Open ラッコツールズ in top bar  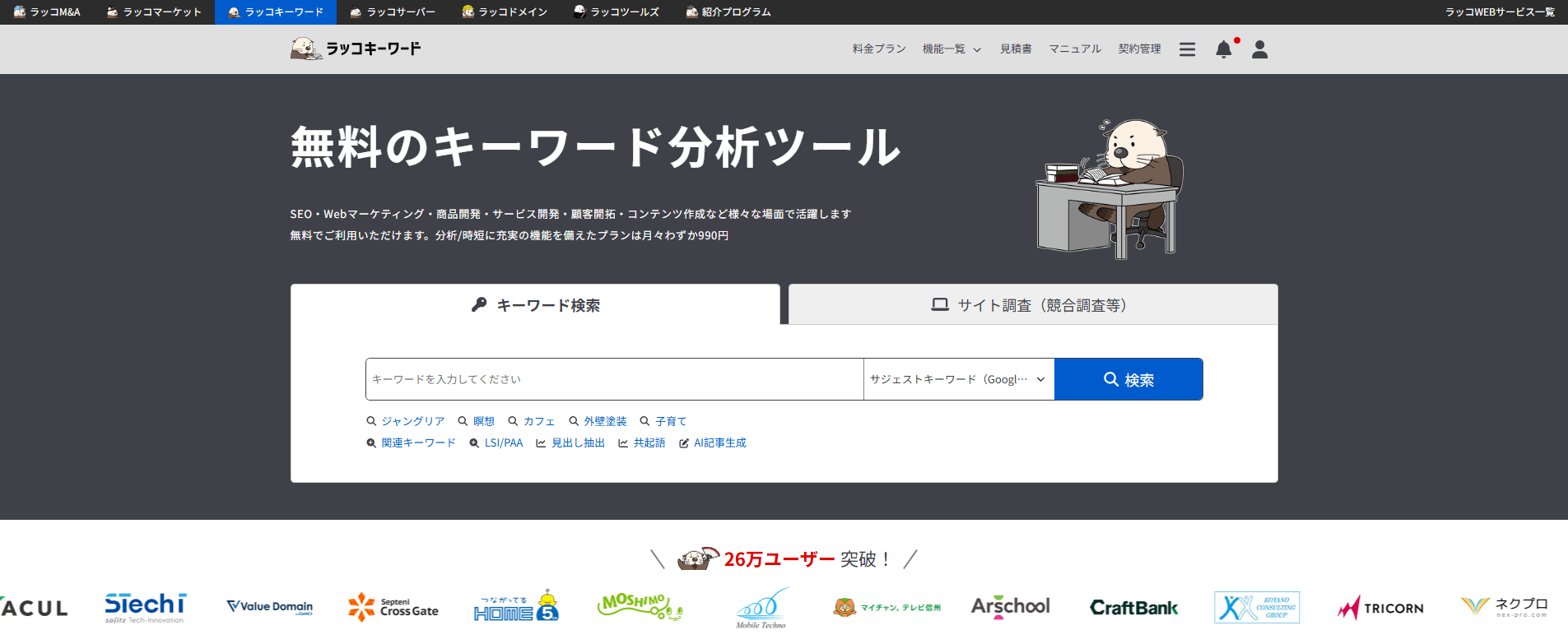[x=616, y=12]
